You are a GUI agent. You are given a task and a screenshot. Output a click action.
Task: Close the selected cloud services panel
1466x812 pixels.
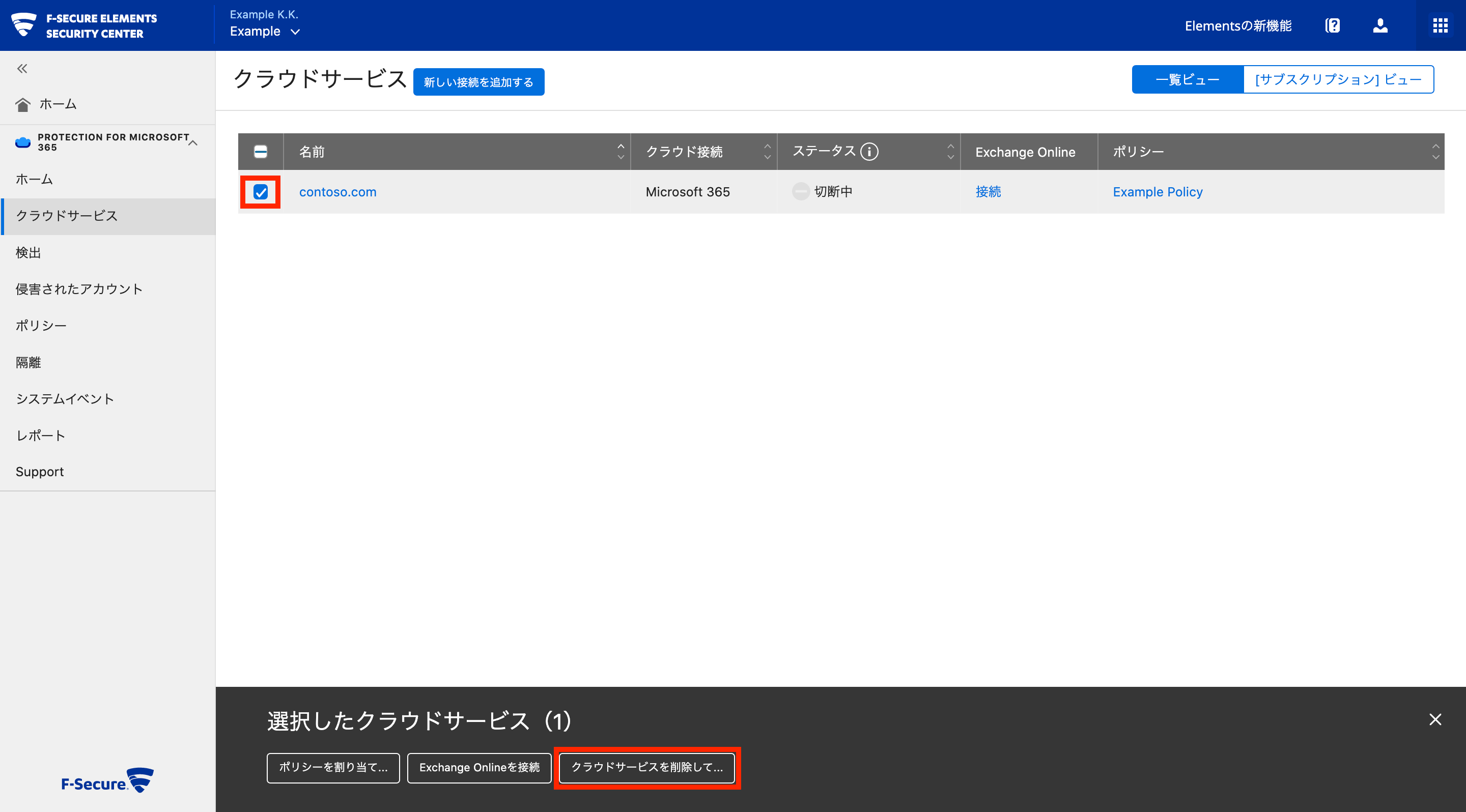[1435, 719]
